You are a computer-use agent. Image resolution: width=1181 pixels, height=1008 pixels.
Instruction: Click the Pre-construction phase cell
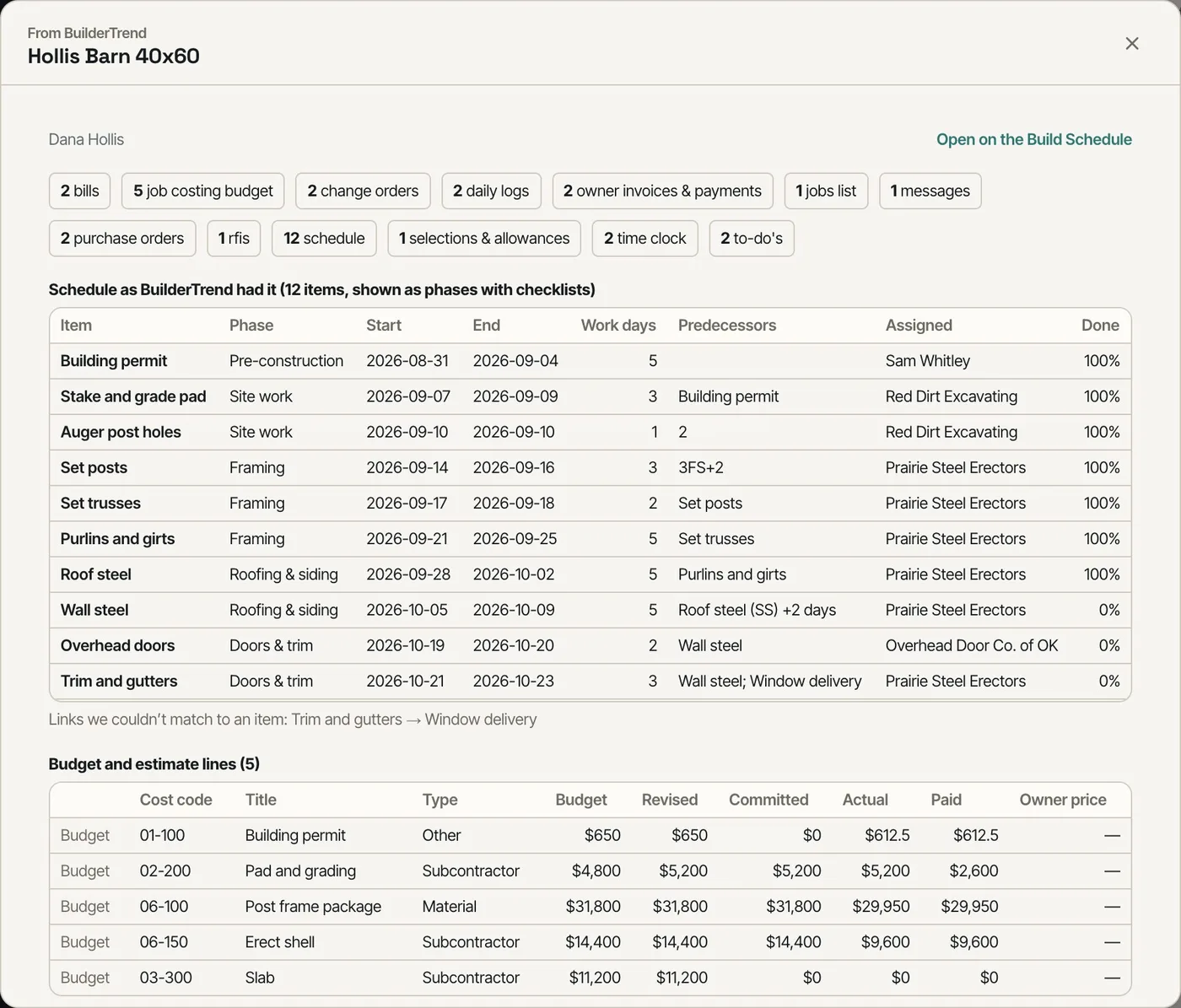coord(286,361)
